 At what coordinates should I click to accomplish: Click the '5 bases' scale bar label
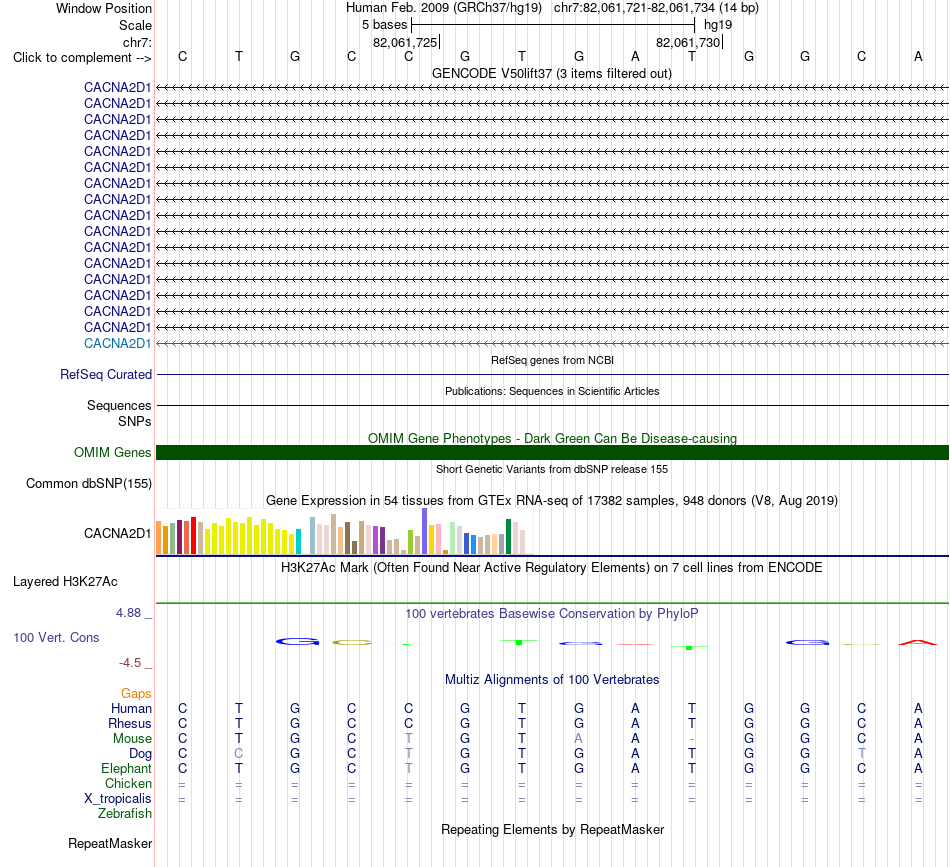pos(385,25)
